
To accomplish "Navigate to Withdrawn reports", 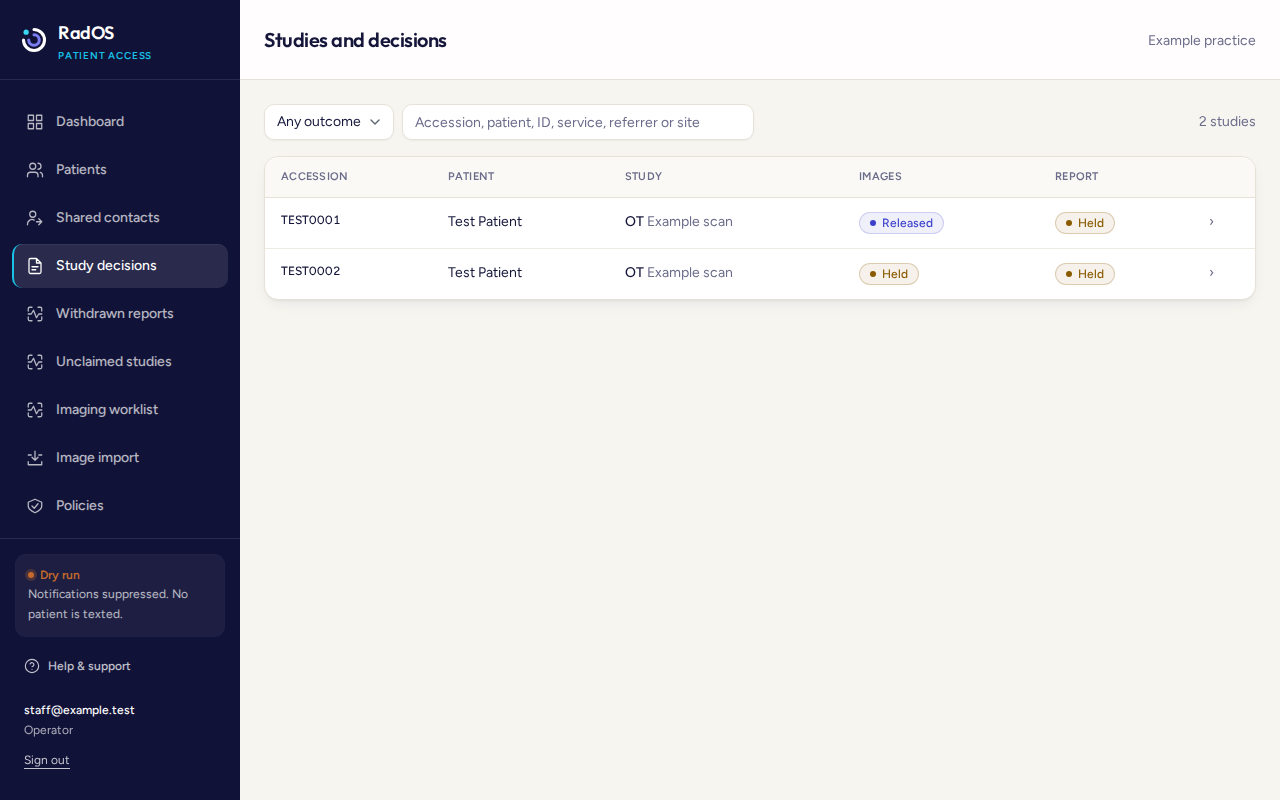I will click(120, 314).
